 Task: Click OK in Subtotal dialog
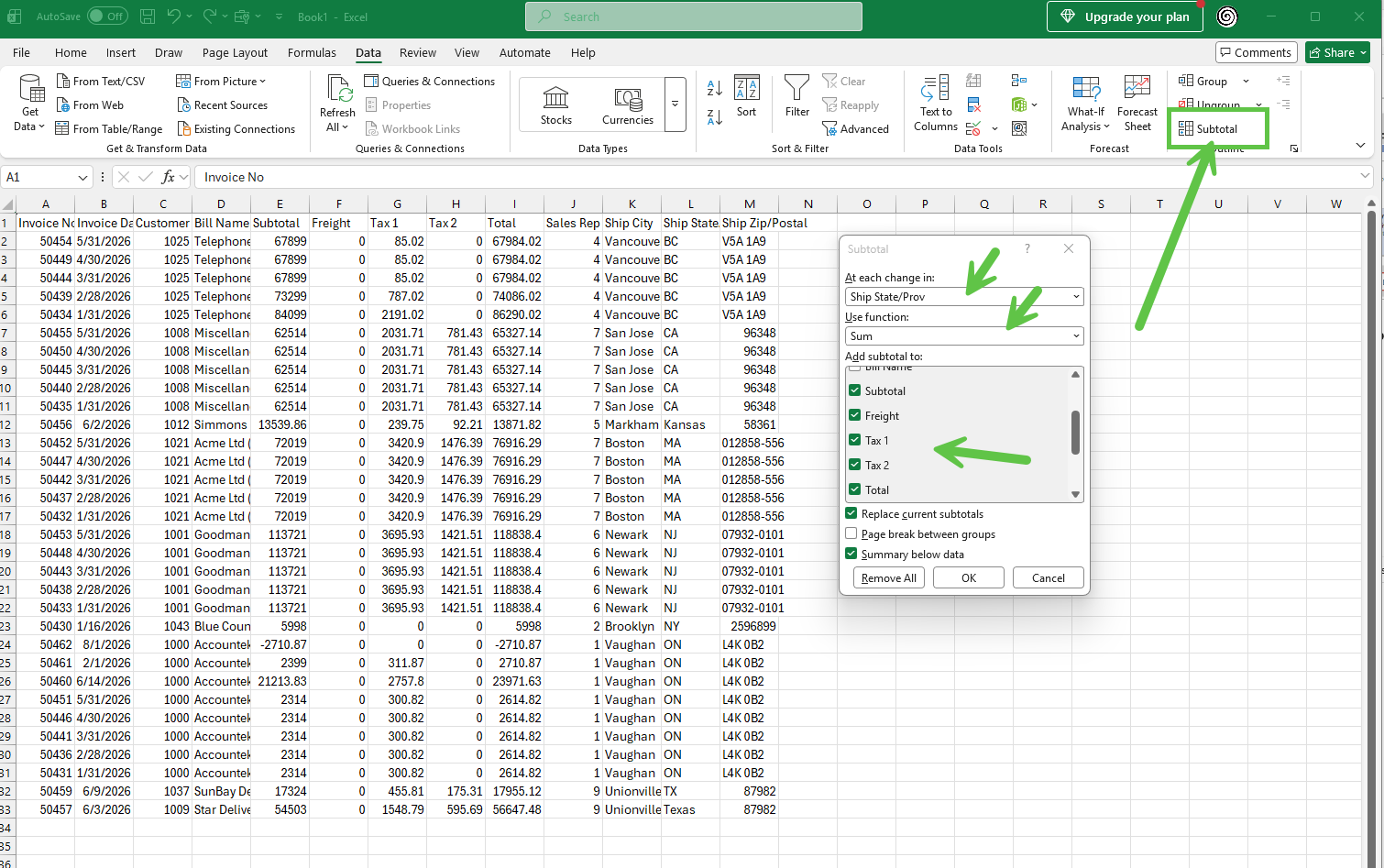(x=969, y=577)
